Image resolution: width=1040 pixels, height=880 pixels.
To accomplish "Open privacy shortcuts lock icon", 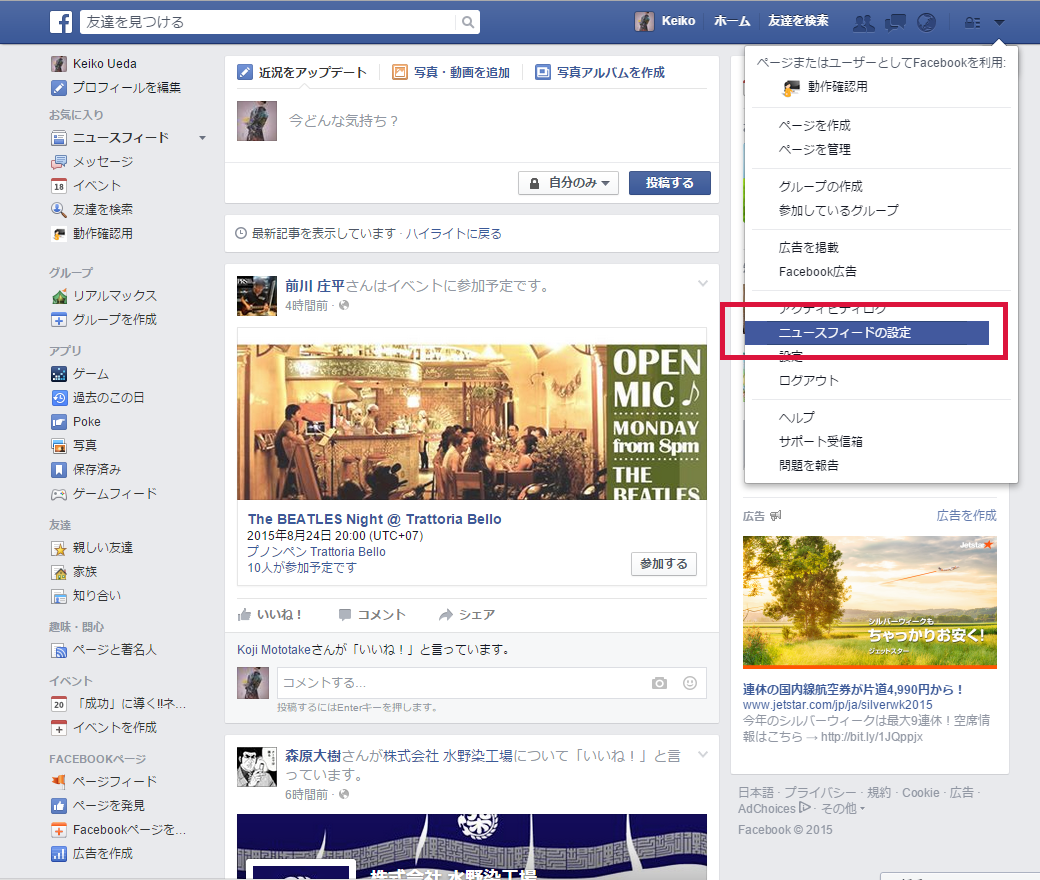I will (x=972, y=23).
